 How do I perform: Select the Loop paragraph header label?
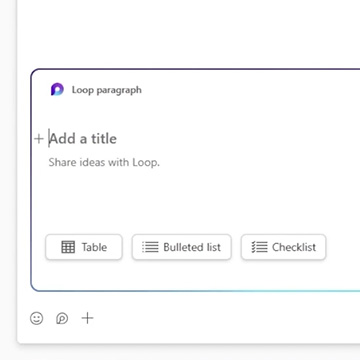[107, 90]
